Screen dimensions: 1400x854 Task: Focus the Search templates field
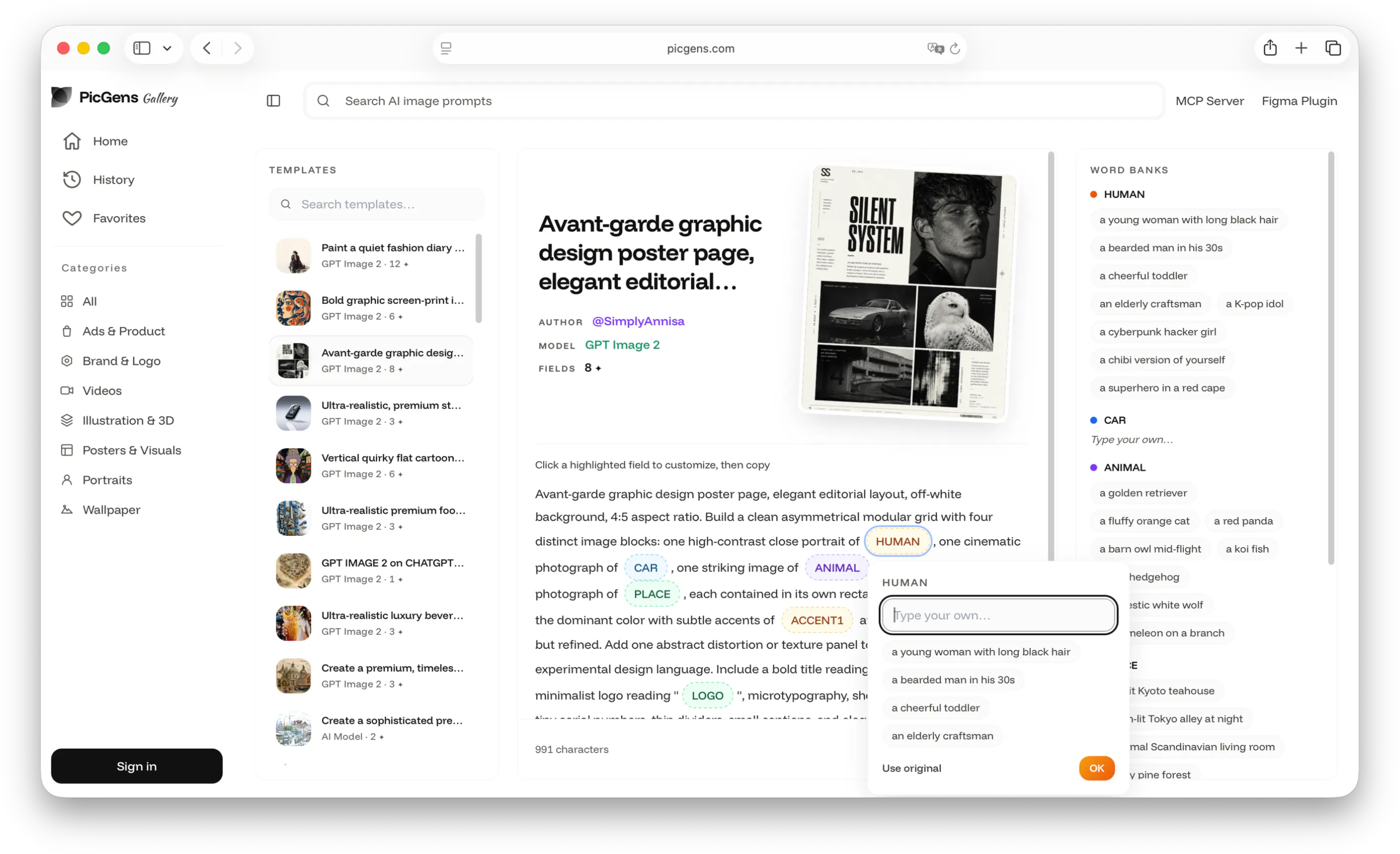(x=377, y=204)
